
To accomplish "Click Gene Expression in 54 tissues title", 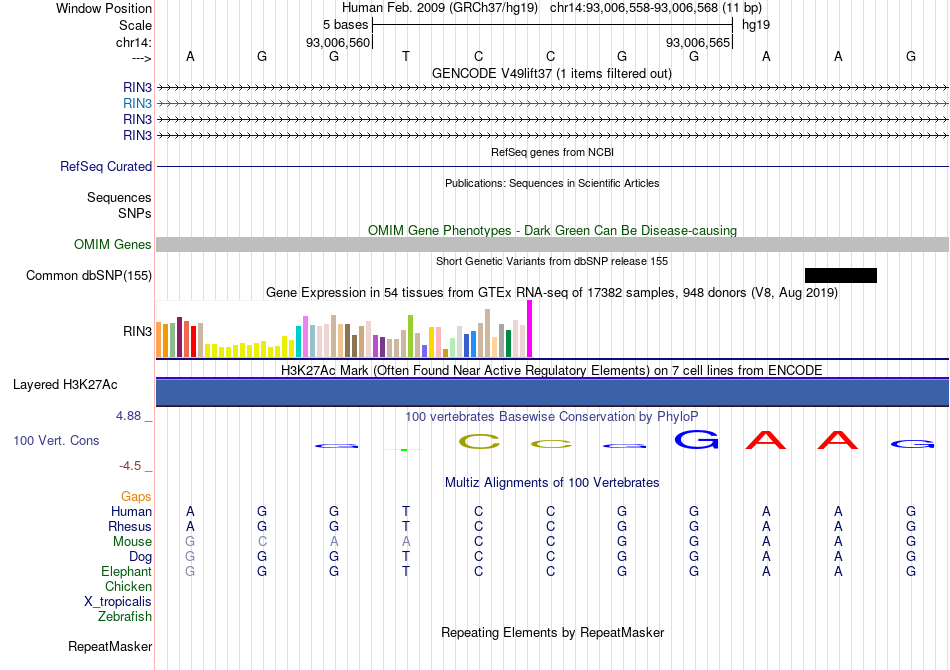I will [x=552, y=293].
